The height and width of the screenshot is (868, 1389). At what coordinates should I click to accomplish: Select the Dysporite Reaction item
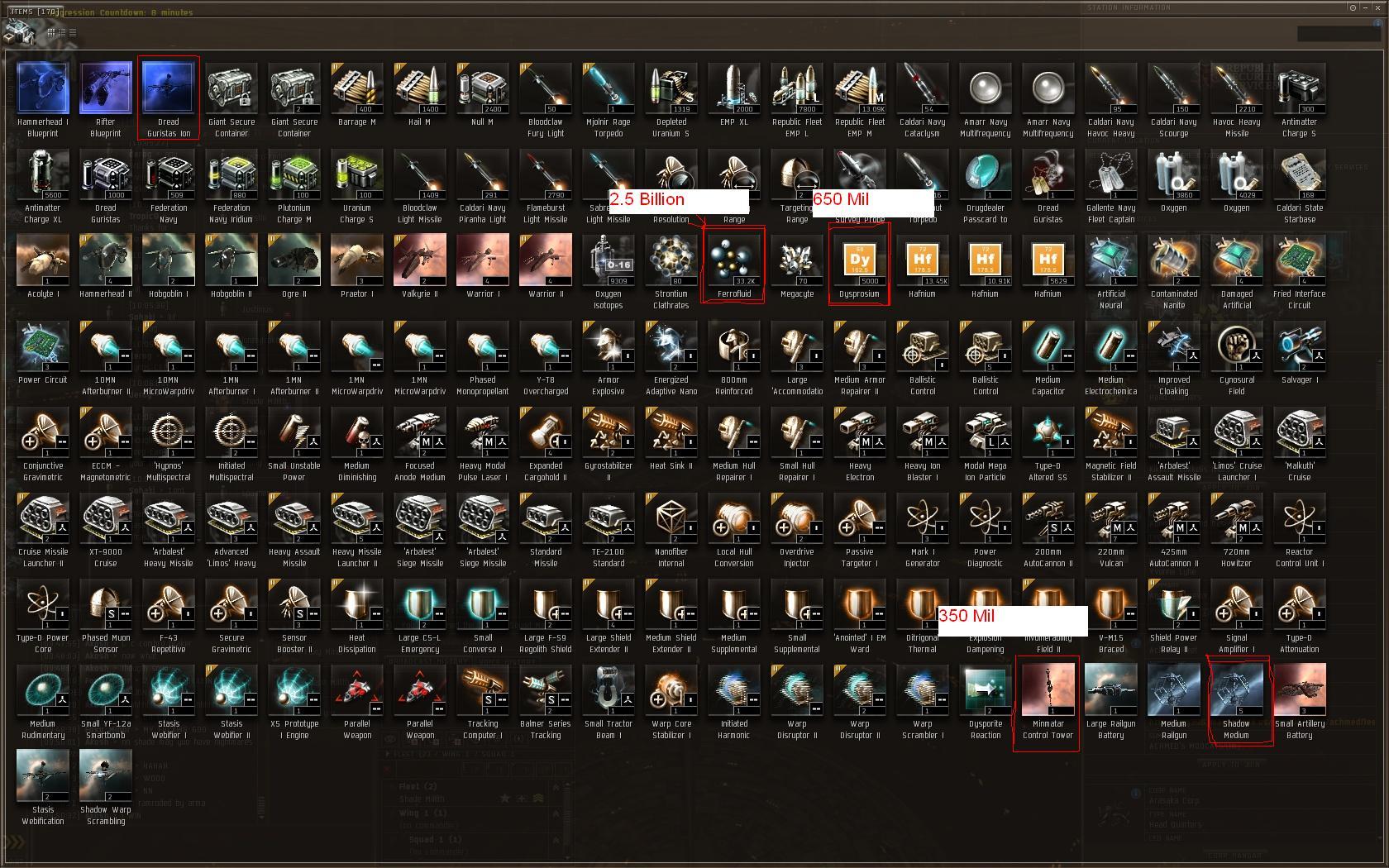[986, 701]
